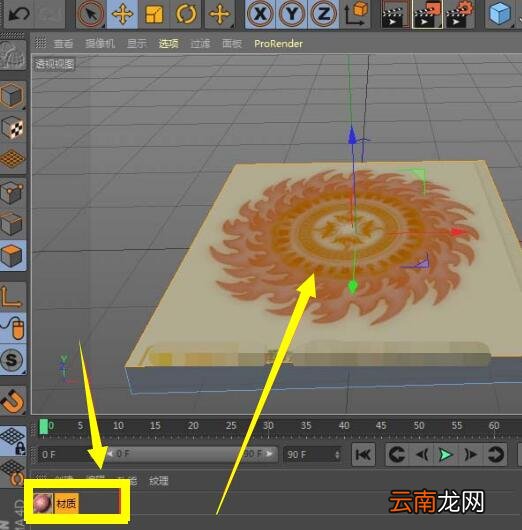Open Render Settings clapperboard with gear
This screenshot has width=522, height=530.
click(459, 15)
